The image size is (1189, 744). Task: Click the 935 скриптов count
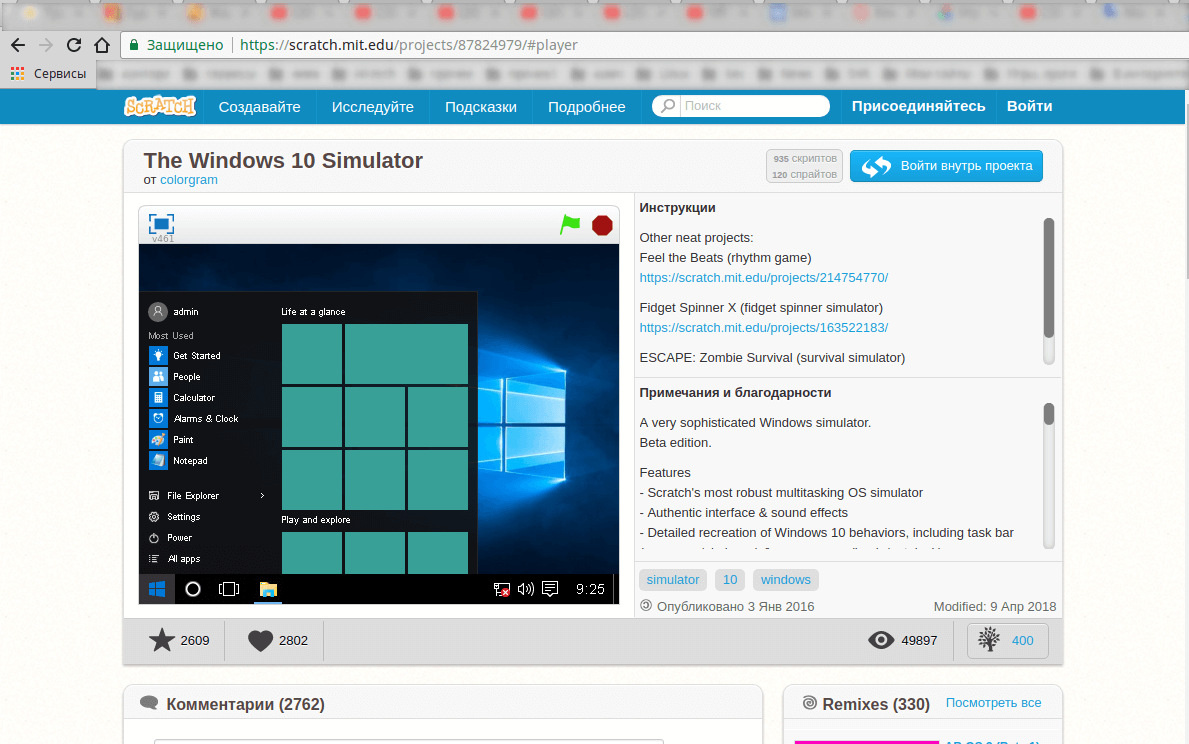pos(805,159)
